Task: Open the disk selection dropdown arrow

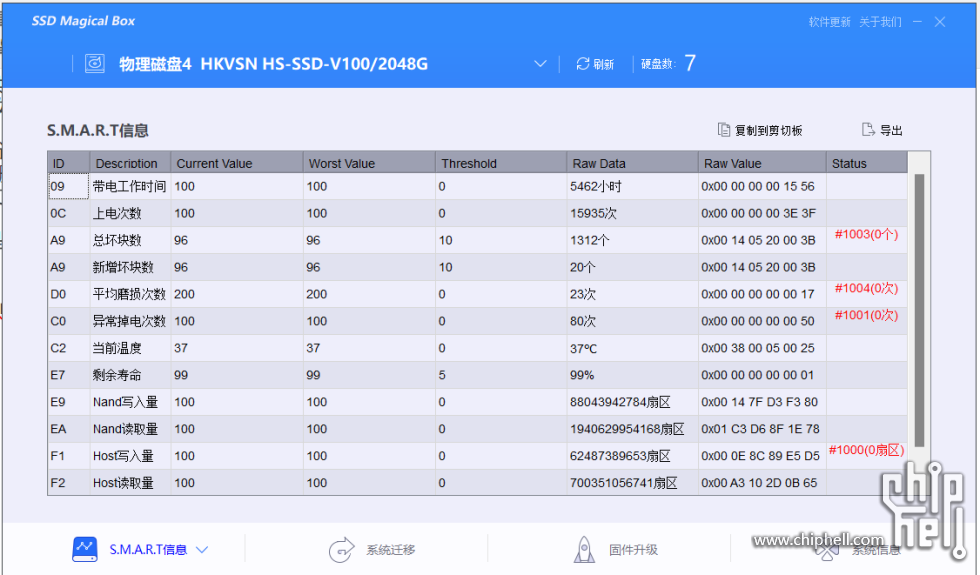Action: tap(540, 64)
